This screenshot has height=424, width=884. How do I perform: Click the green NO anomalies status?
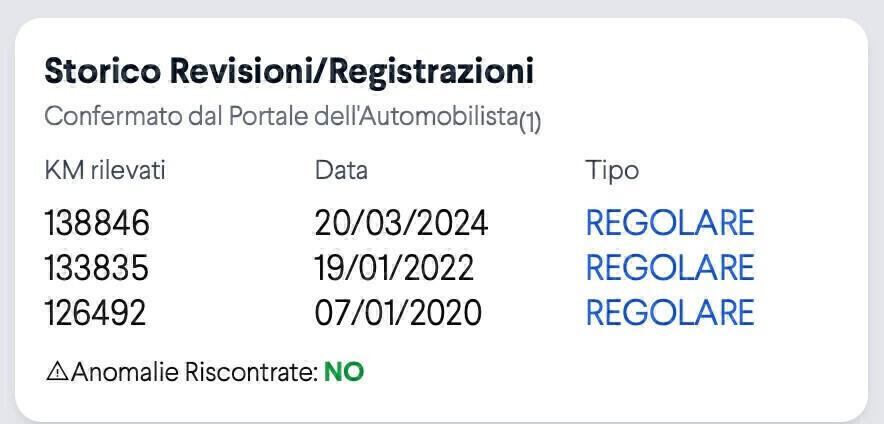click(344, 373)
